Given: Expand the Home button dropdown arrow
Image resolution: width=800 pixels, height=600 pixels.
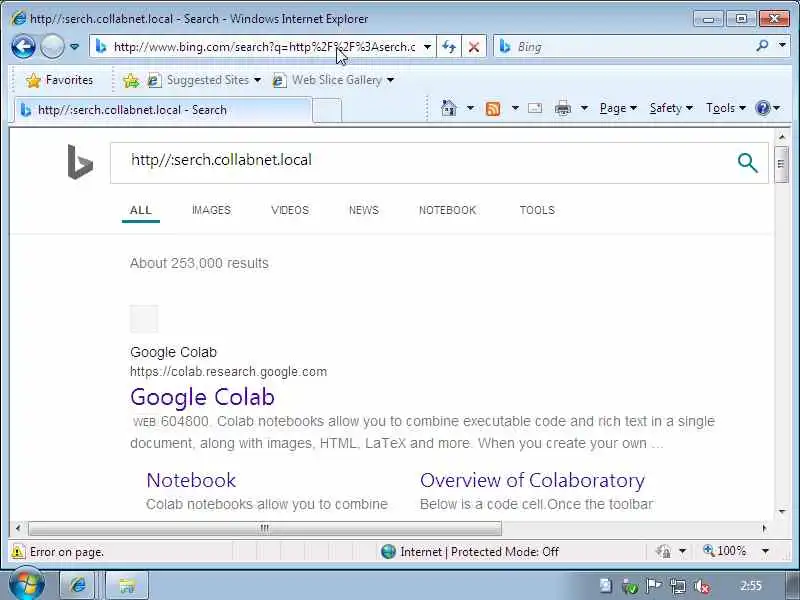Looking at the screenshot, I should pyautogui.click(x=470, y=108).
